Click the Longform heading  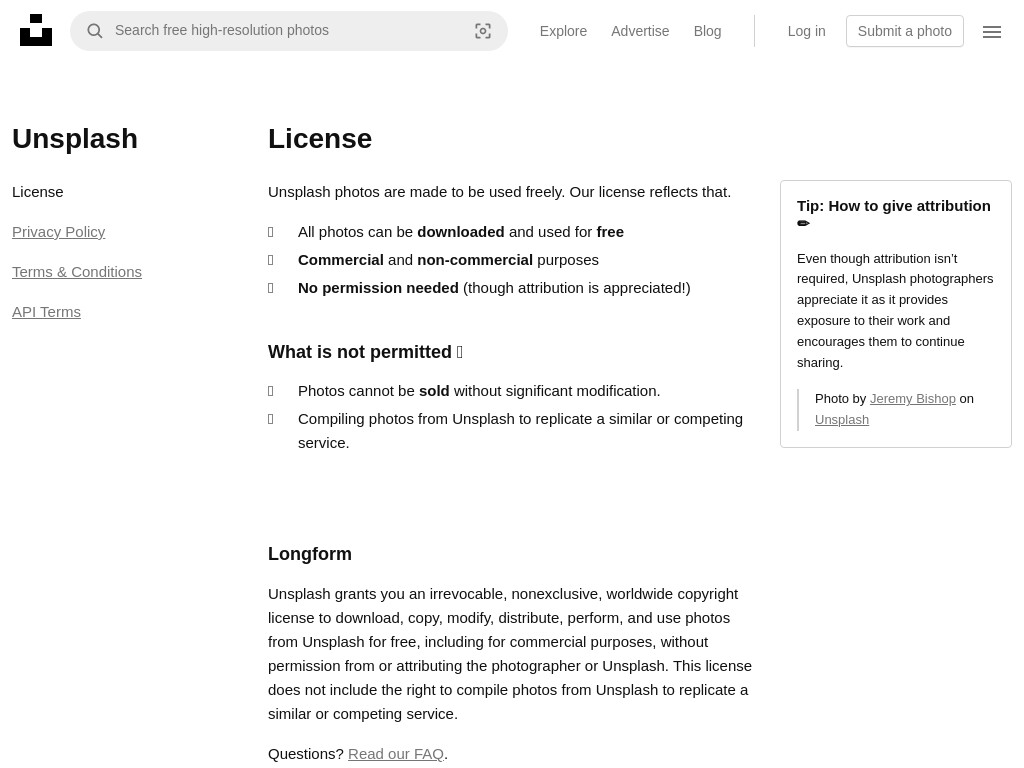tap(310, 554)
